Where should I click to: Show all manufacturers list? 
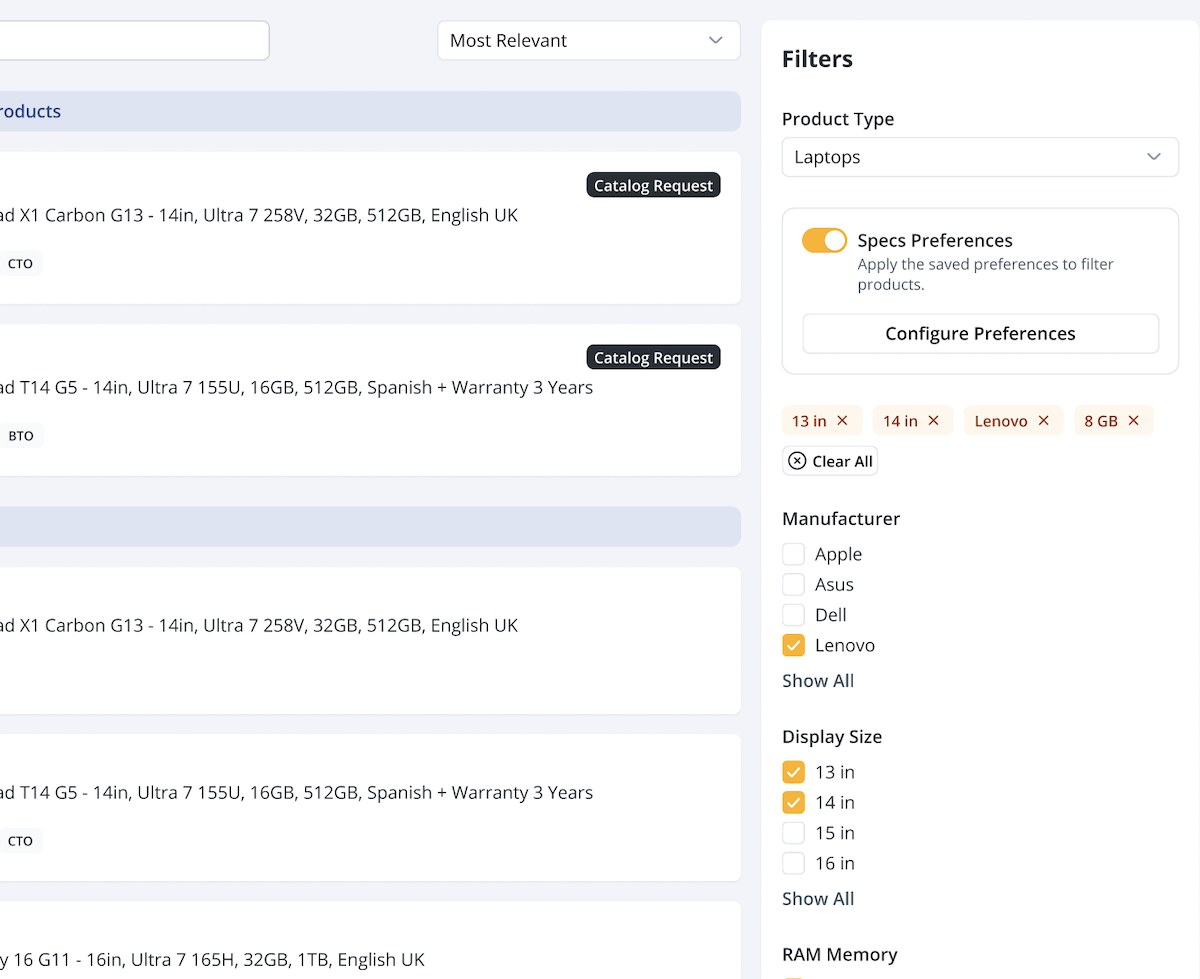(818, 681)
